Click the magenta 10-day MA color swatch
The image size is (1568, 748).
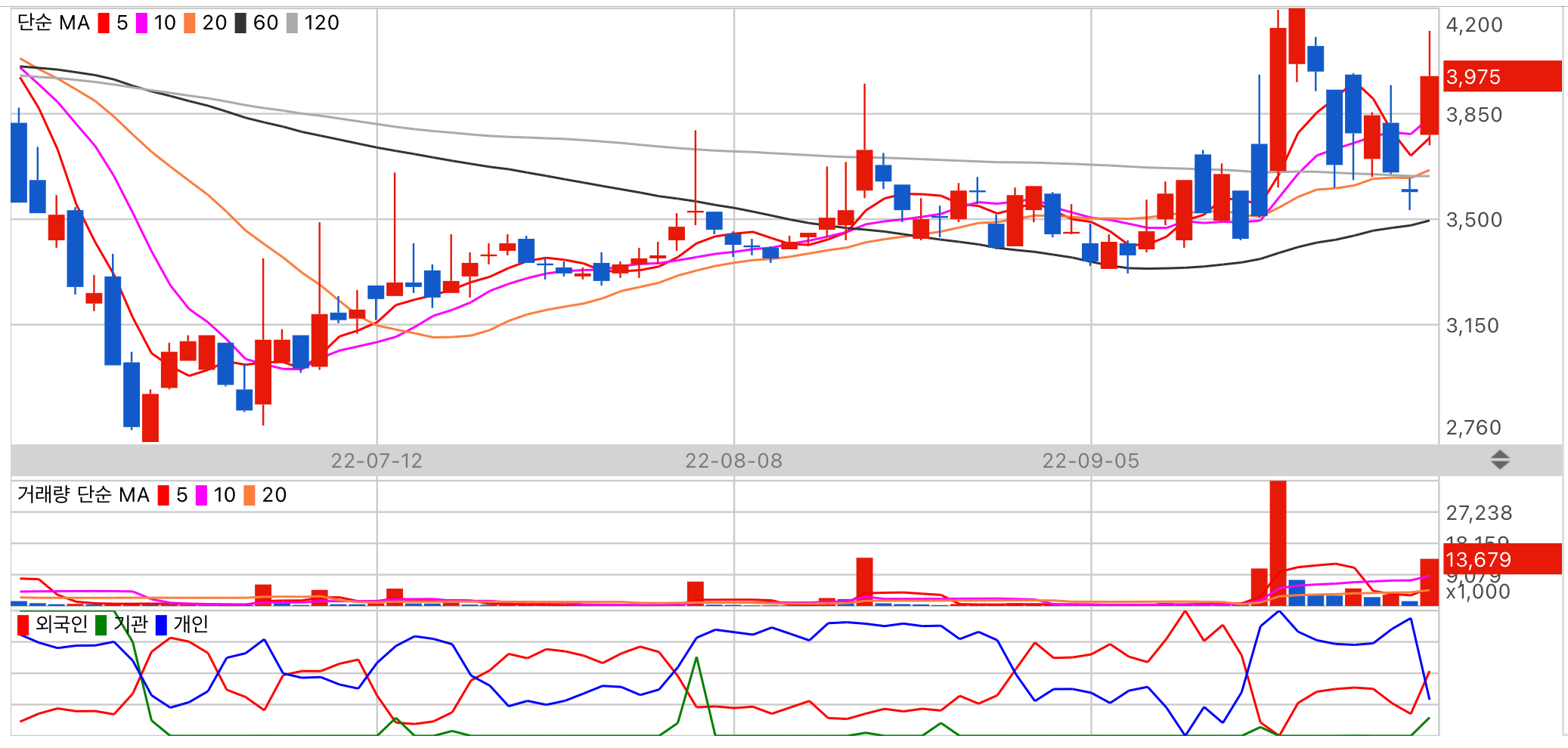click(x=141, y=23)
